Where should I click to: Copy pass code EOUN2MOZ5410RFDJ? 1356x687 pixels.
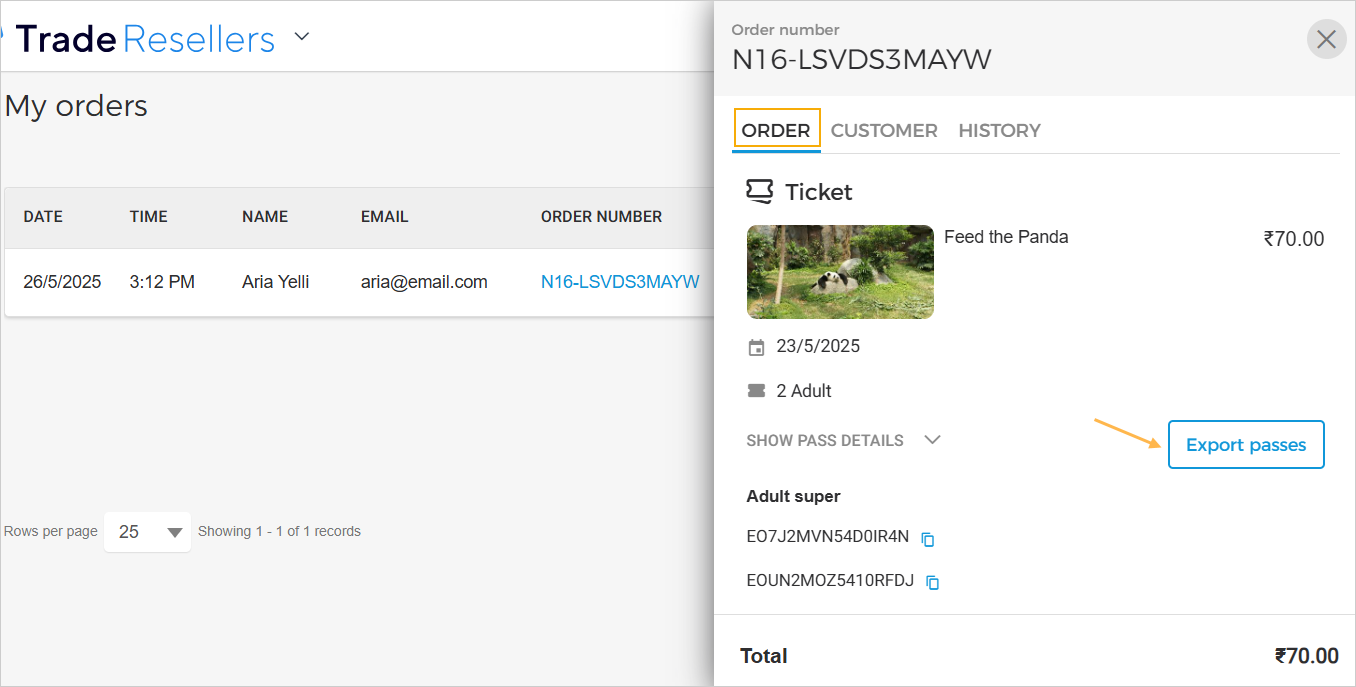[933, 582]
